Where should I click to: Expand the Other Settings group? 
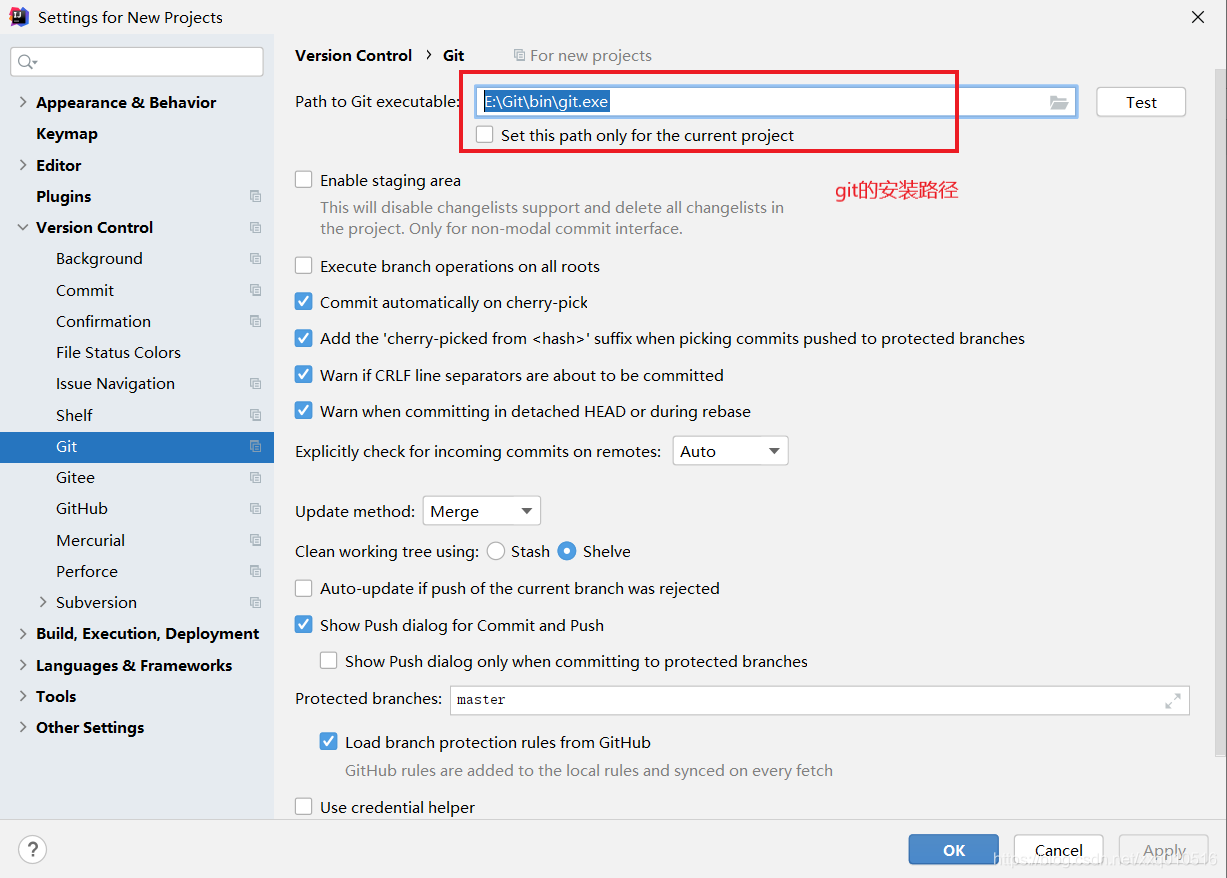23,727
